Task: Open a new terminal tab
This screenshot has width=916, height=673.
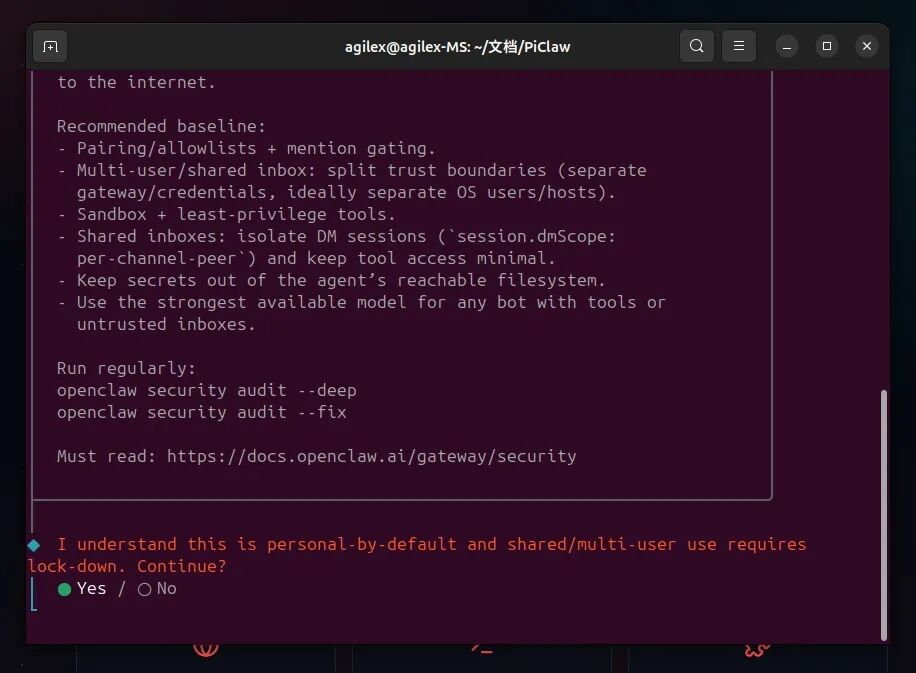Action: [x=50, y=46]
